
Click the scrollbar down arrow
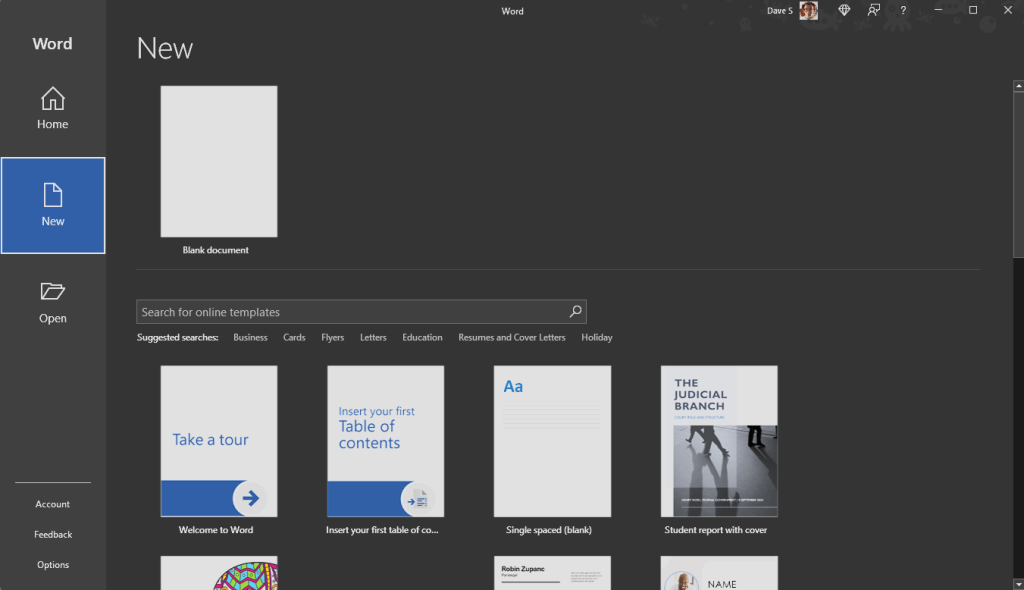[x=1016, y=582]
